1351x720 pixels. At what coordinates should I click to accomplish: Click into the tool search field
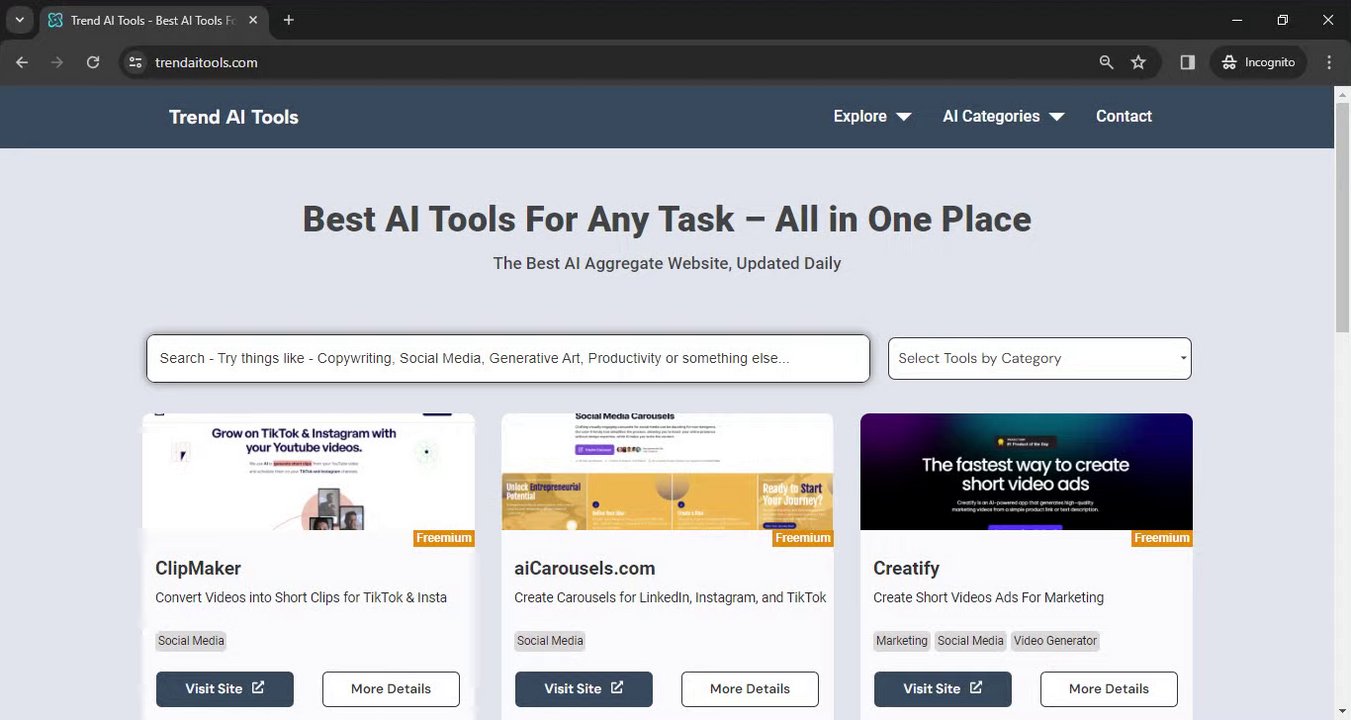(x=508, y=358)
